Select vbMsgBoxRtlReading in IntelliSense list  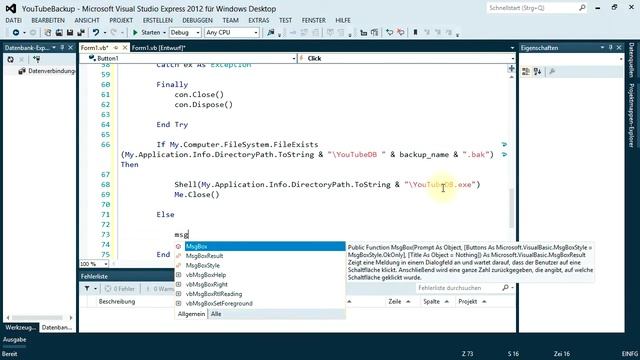(x=260, y=294)
